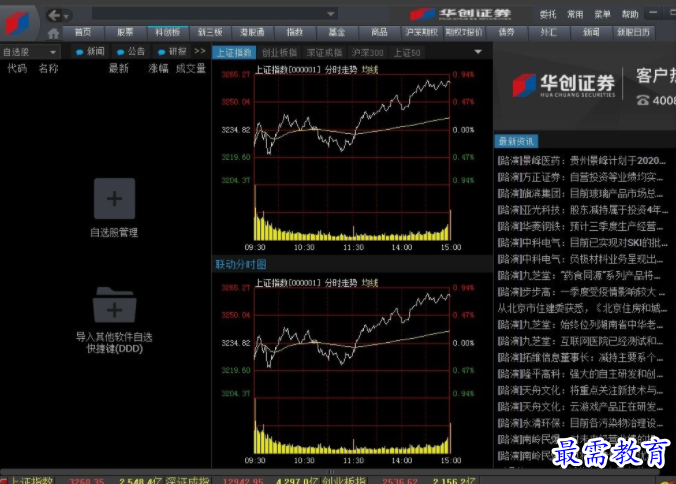
Task: Open the index tabs overflow dropdown arrow
Action: click(x=478, y=52)
